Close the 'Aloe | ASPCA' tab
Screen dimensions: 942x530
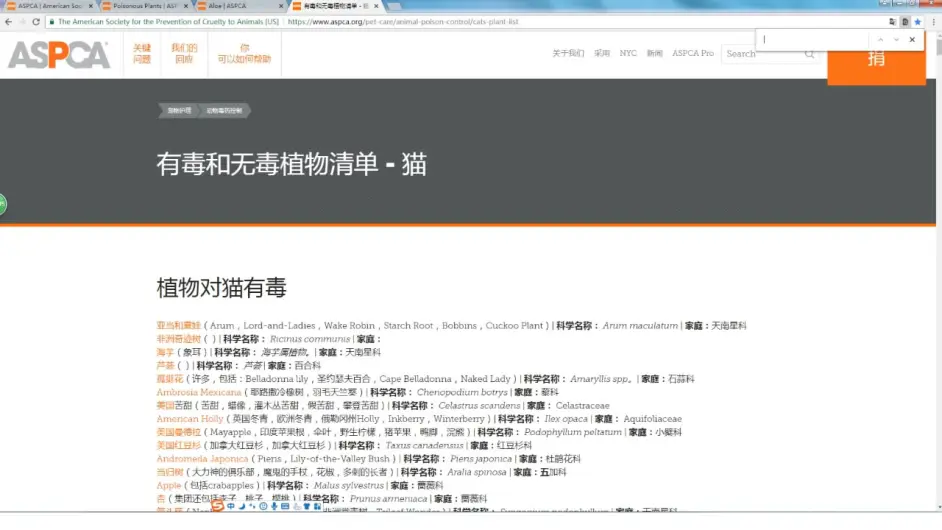[281, 6]
